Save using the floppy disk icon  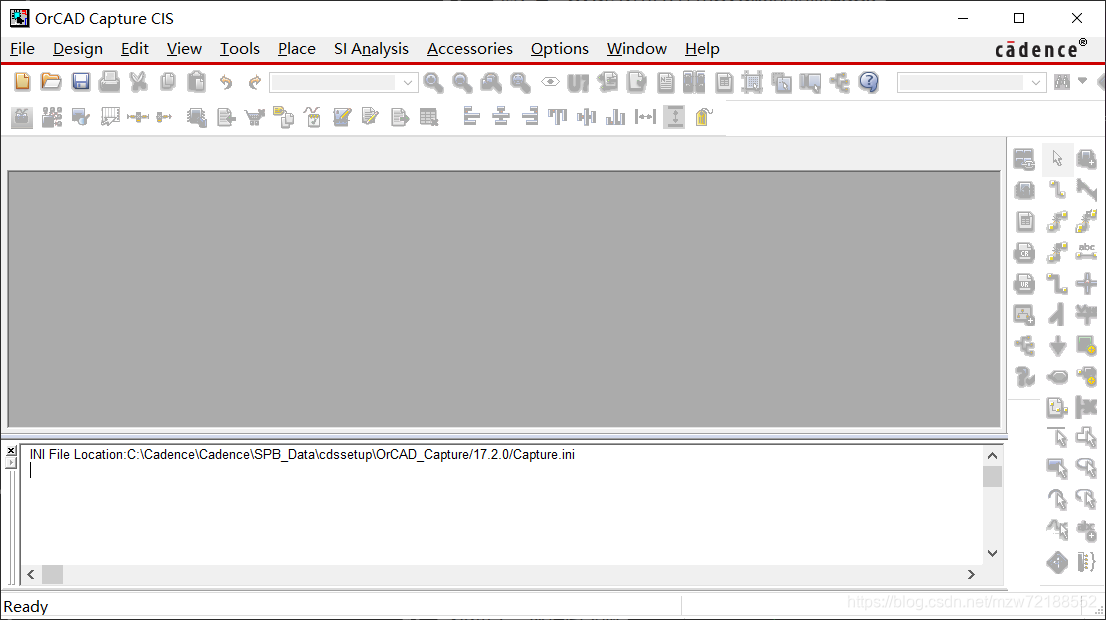[80, 82]
